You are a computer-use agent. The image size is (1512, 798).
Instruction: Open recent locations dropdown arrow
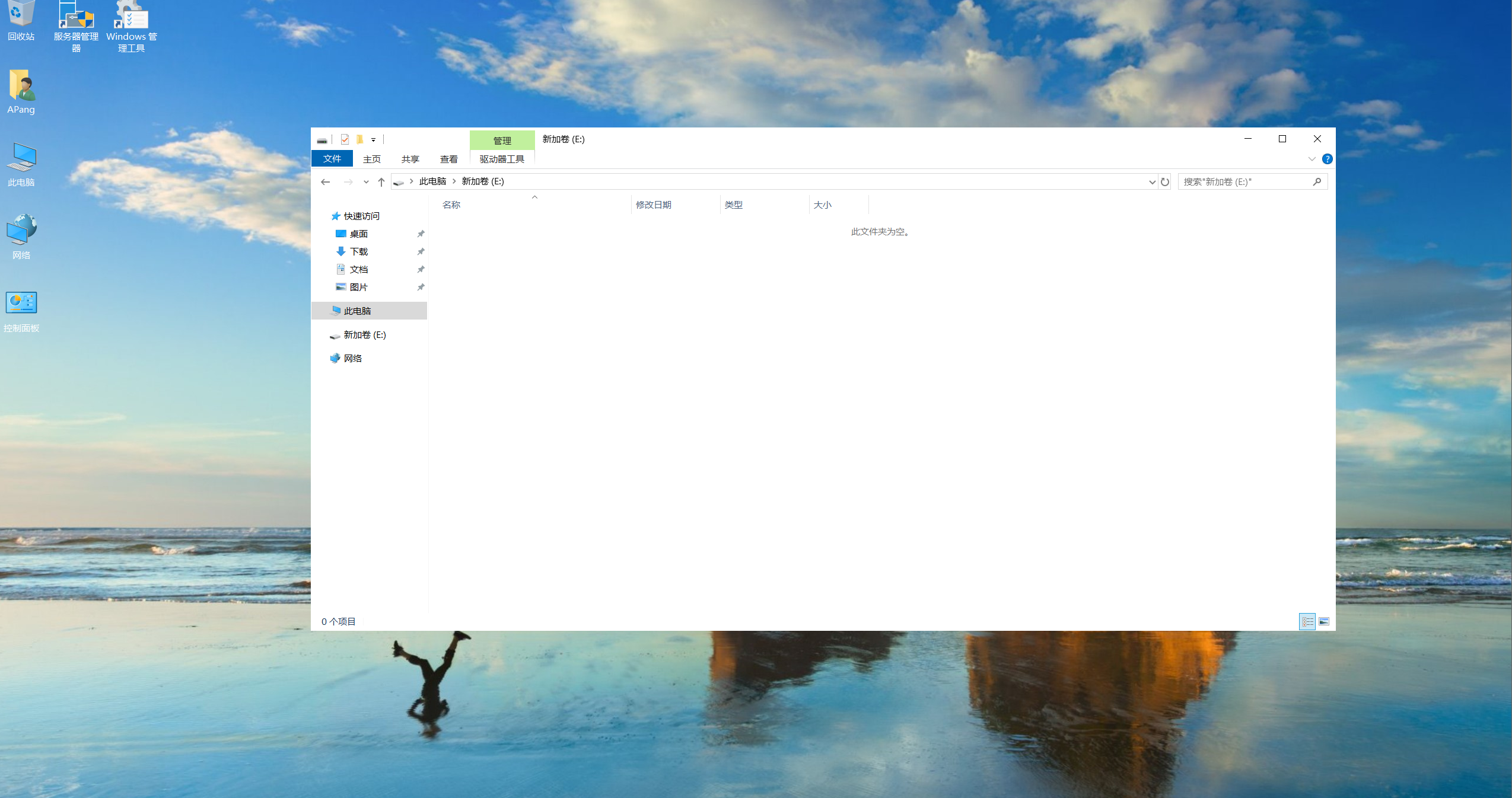tap(366, 182)
